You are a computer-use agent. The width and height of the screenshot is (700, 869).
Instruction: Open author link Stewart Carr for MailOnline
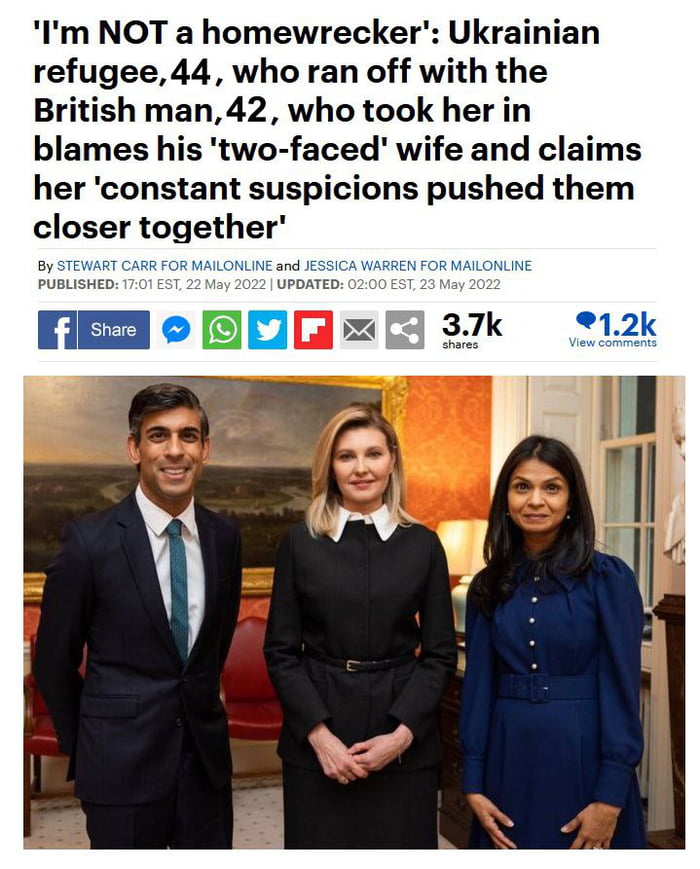pos(165,266)
